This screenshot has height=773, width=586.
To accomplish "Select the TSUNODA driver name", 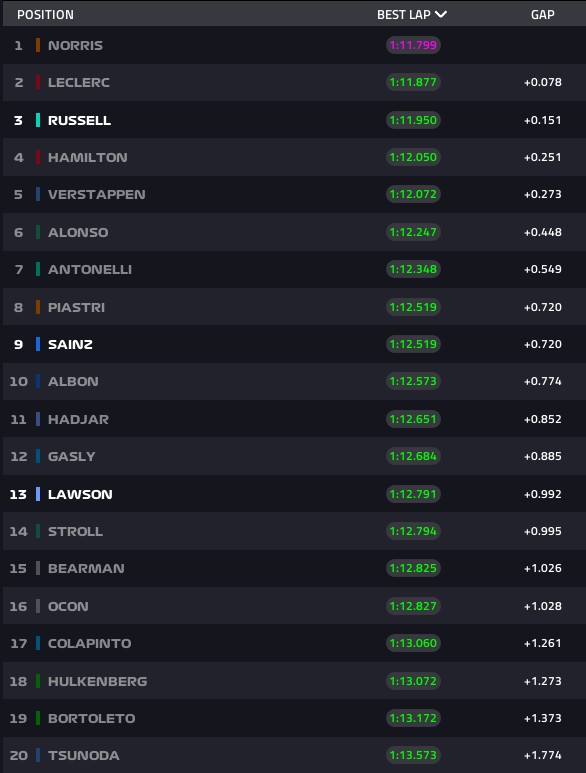I will point(83,755).
